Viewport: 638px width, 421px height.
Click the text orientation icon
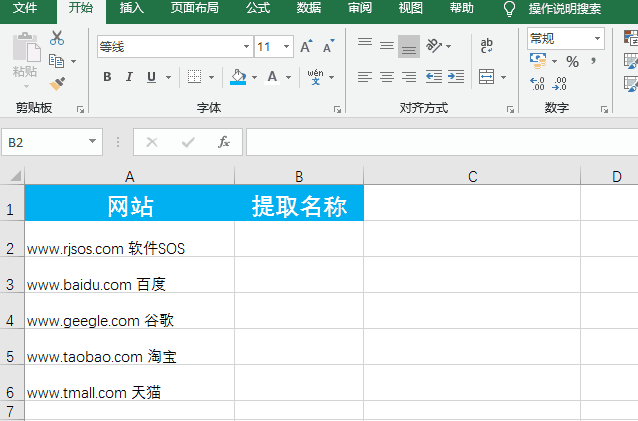pyautogui.click(x=434, y=46)
